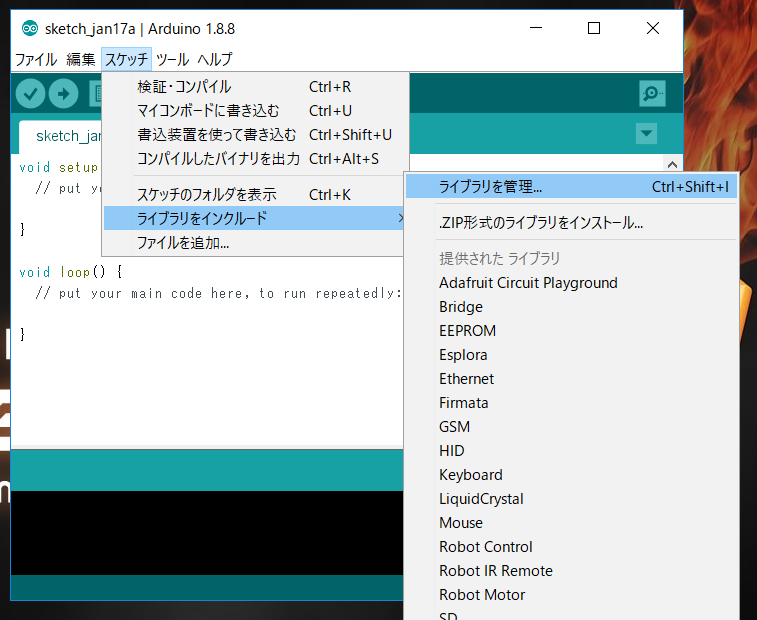Open the tab dropdown arrow button
This screenshot has height=620, width=757.
pyautogui.click(x=646, y=133)
